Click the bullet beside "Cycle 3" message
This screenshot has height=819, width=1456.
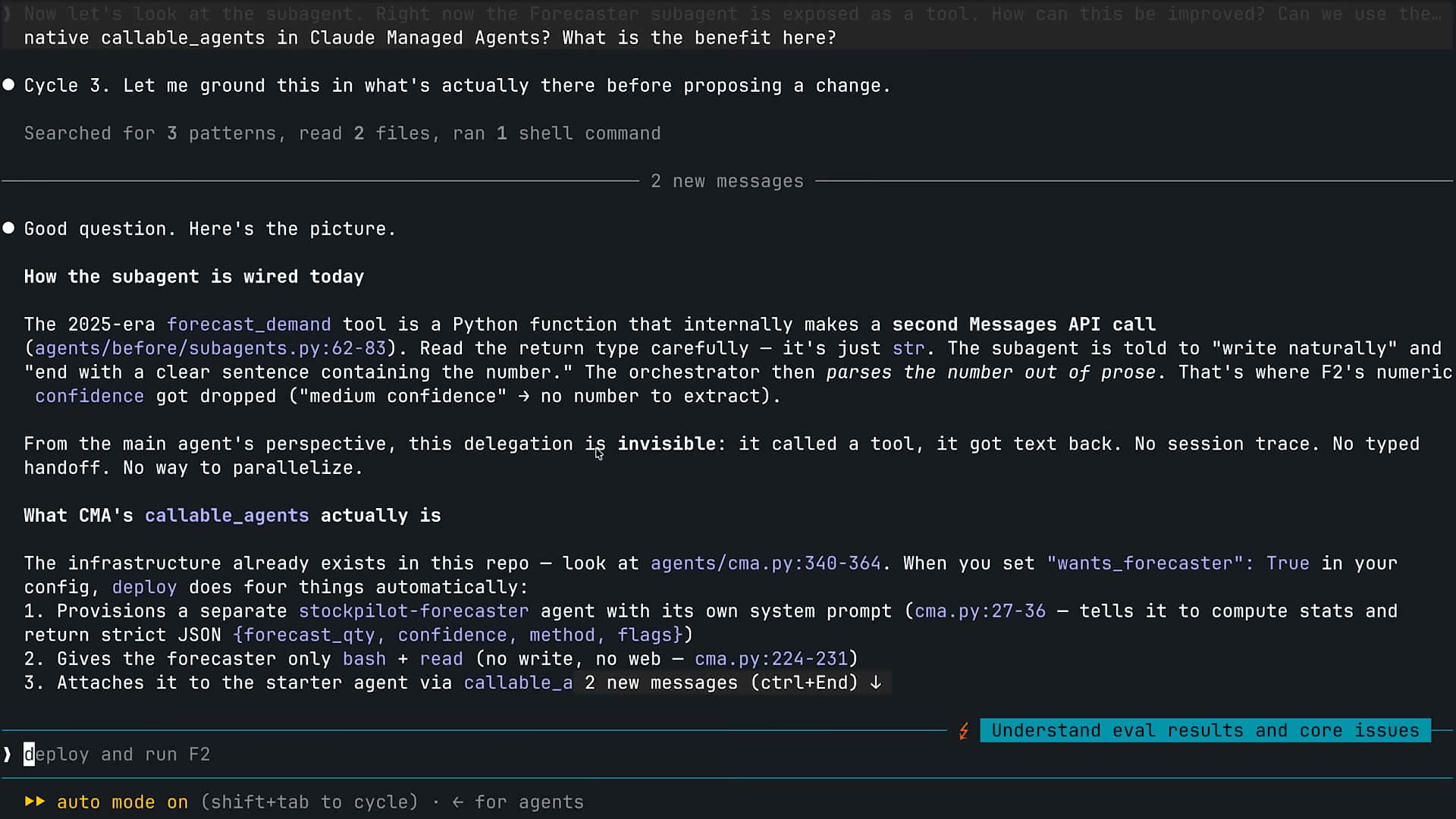(x=8, y=85)
